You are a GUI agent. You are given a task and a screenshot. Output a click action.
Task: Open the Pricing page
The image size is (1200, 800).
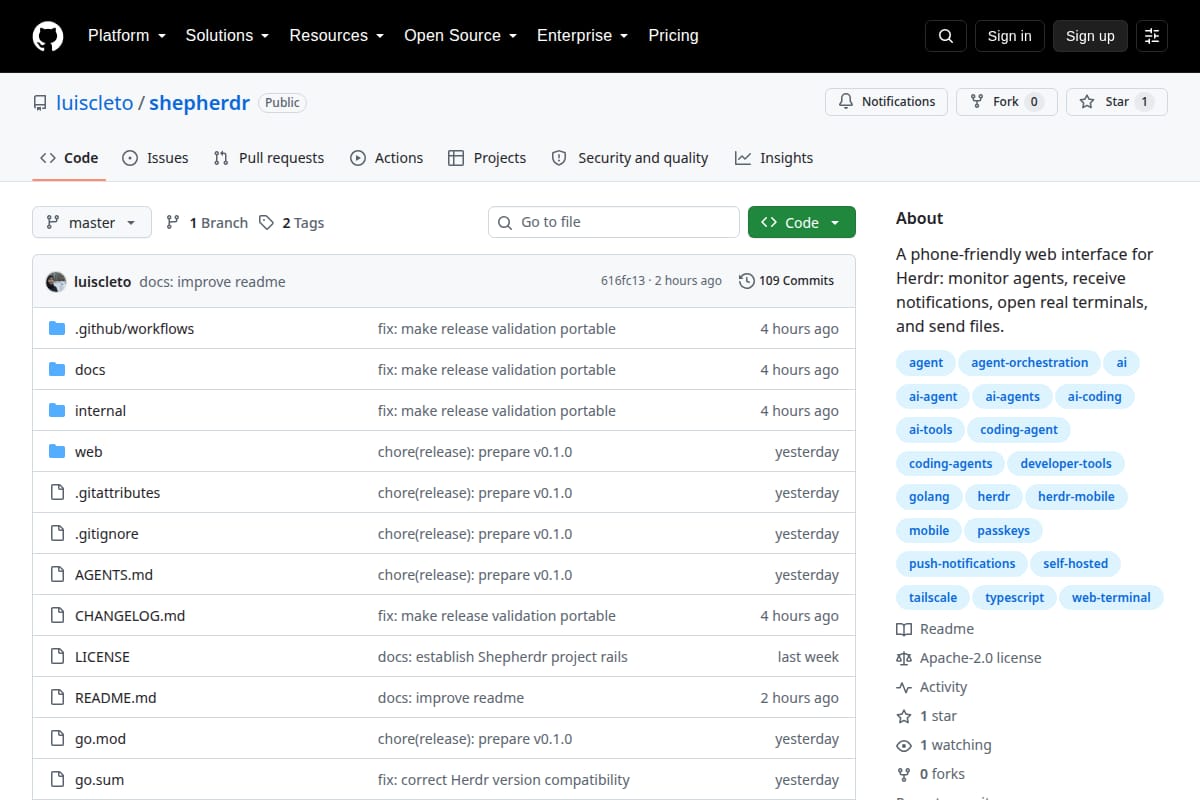coord(673,35)
